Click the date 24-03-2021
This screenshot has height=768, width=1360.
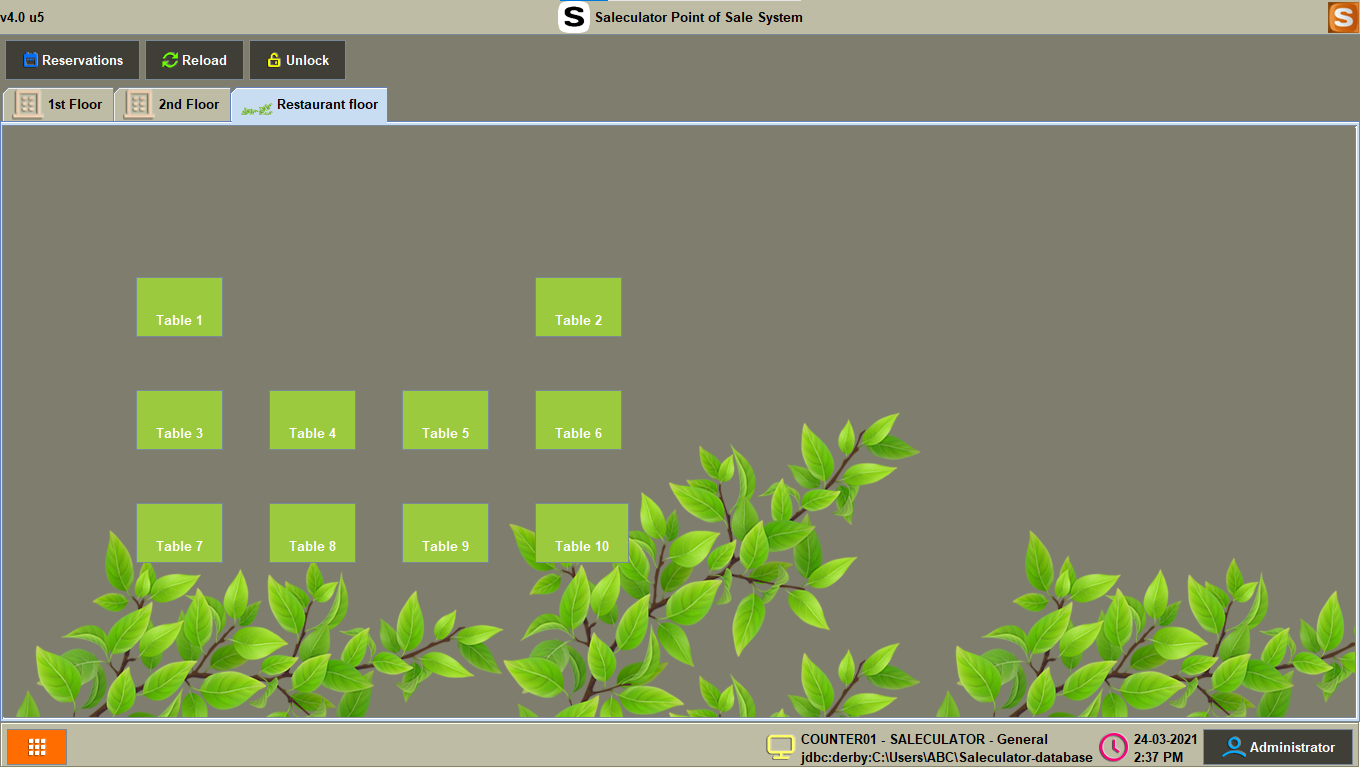tap(1165, 740)
